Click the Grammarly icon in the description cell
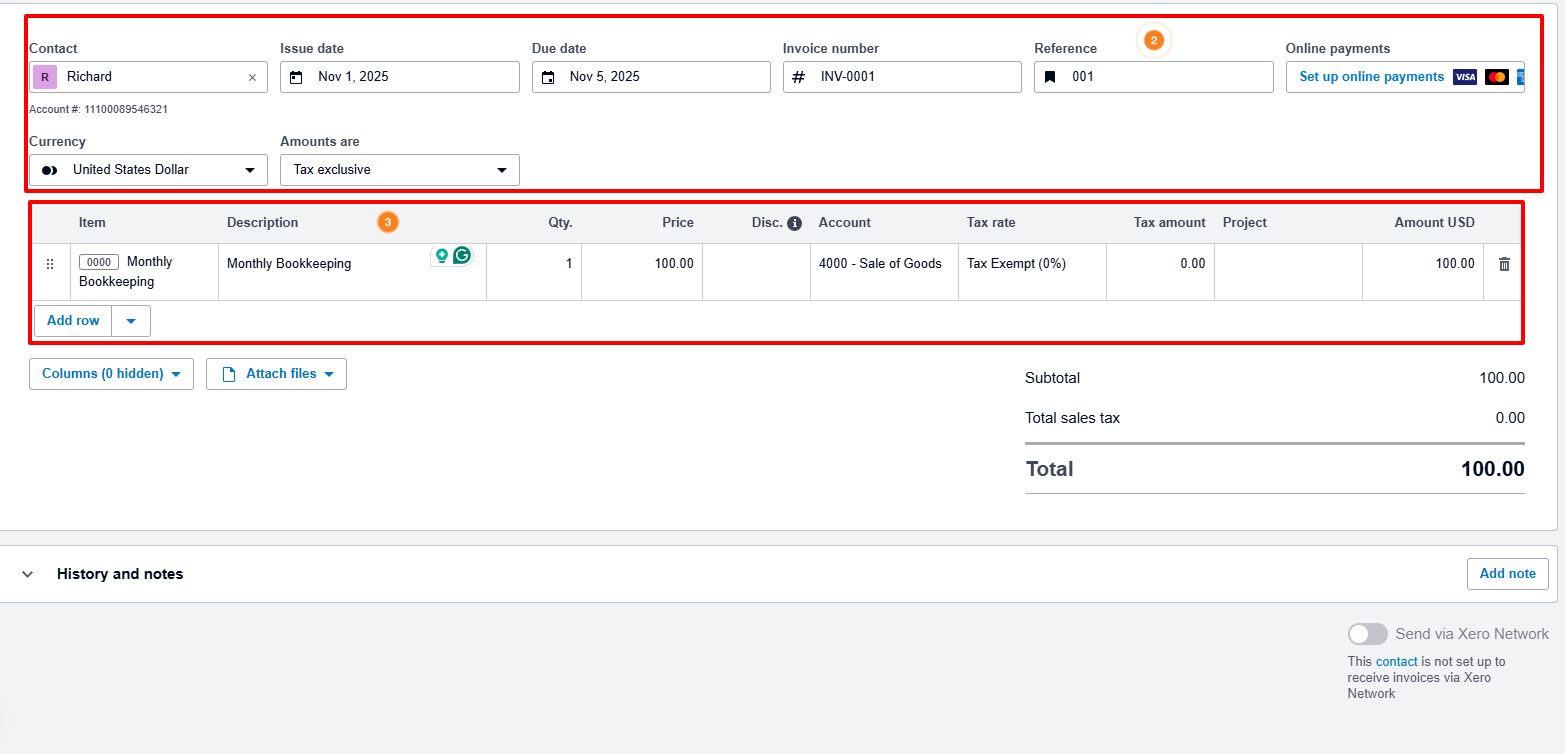Image resolution: width=1565 pixels, height=754 pixels. tap(460, 256)
